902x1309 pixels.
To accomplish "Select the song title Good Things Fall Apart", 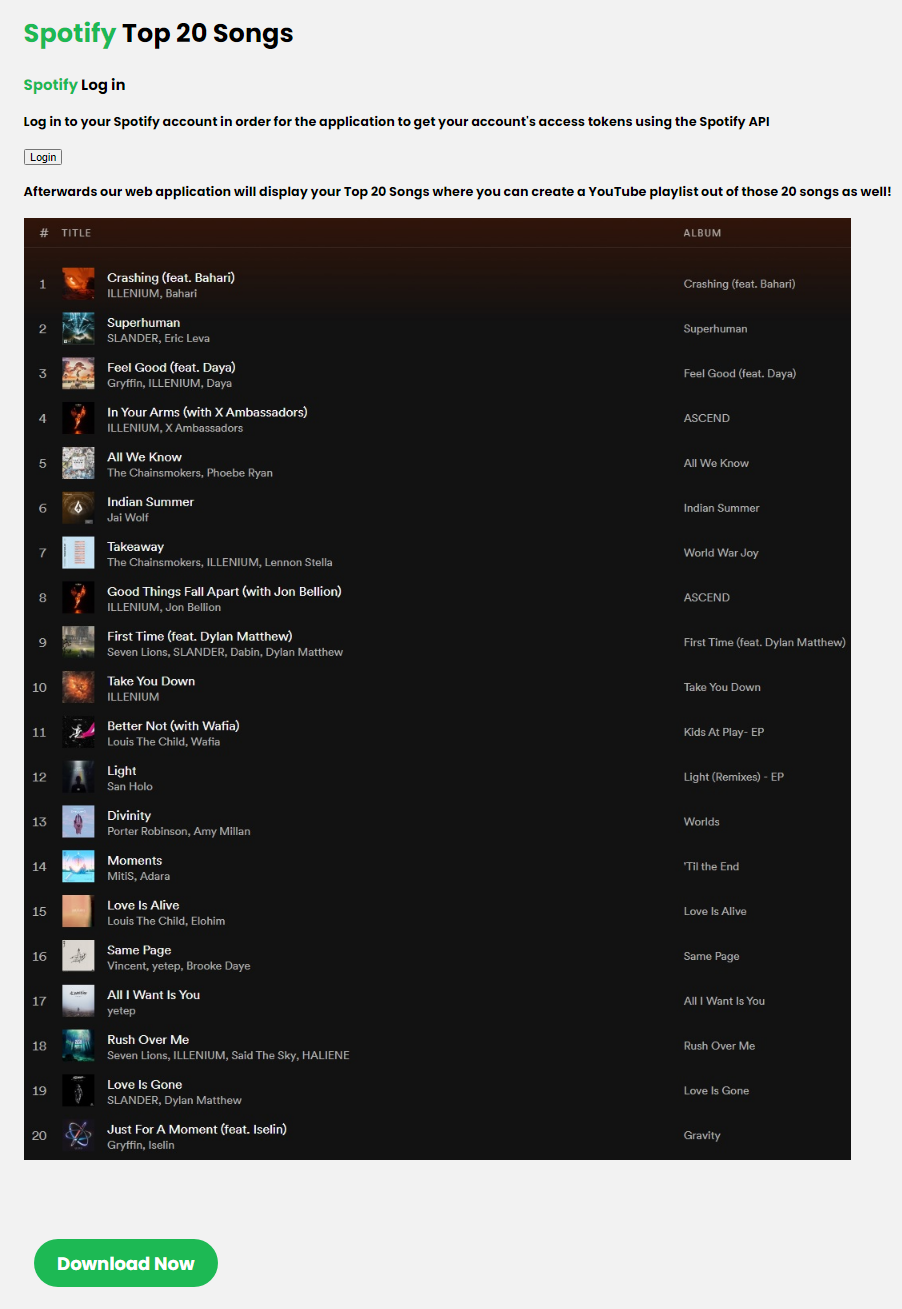I will pos(224,591).
